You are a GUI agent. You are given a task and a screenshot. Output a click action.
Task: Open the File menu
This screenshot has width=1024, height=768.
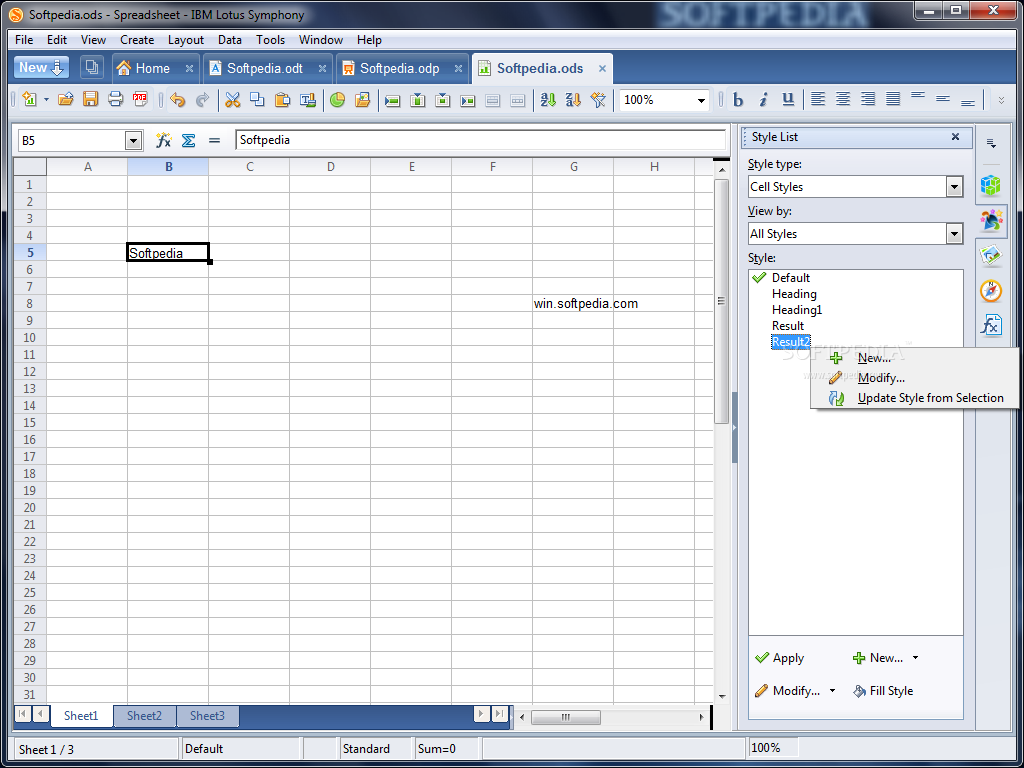point(24,40)
